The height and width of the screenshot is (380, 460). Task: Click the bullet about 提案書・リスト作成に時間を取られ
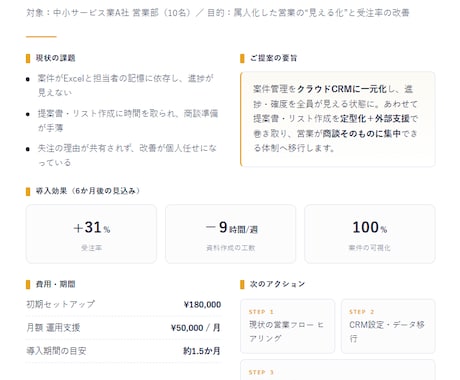(128, 120)
